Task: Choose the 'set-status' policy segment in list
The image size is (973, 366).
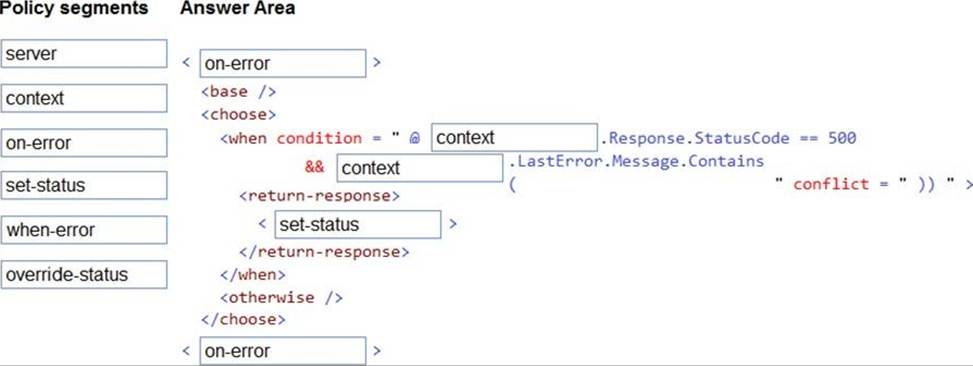Action: (84, 185)
